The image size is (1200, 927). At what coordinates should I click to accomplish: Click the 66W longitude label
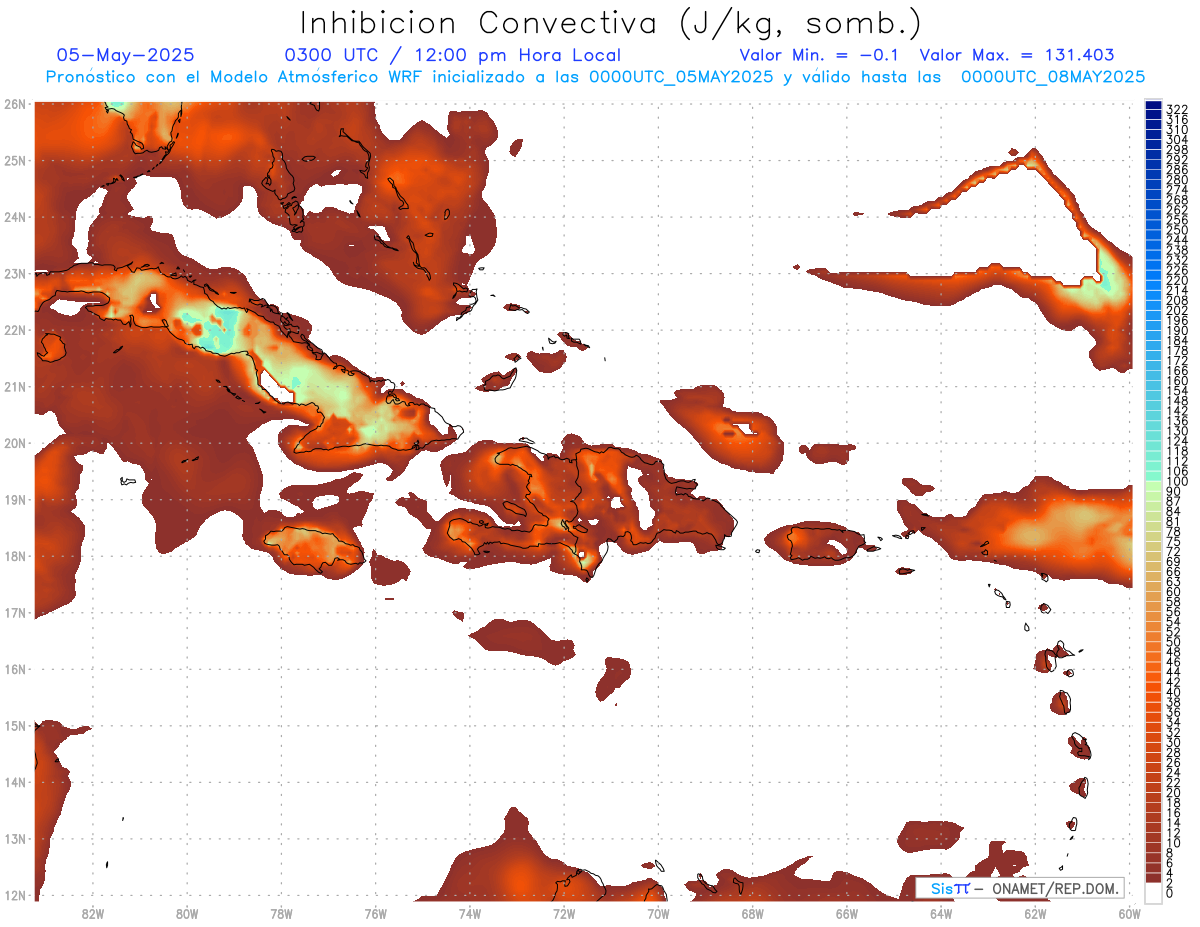point(847,913)
